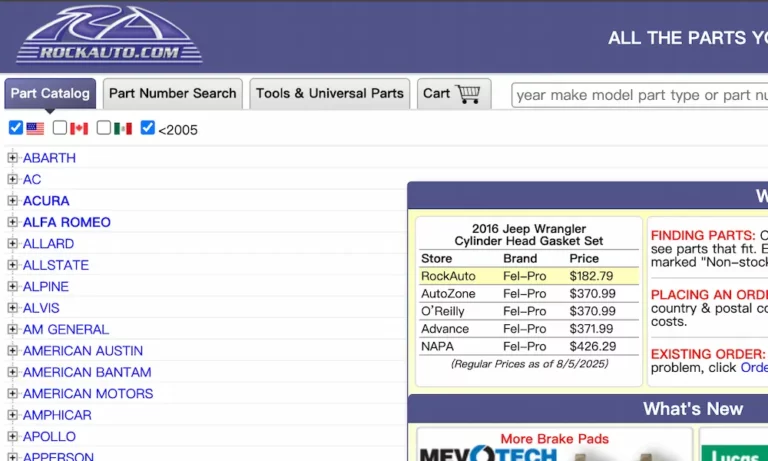Click the Regular Prices as of 8/5/2025 note

pos(529,364)
